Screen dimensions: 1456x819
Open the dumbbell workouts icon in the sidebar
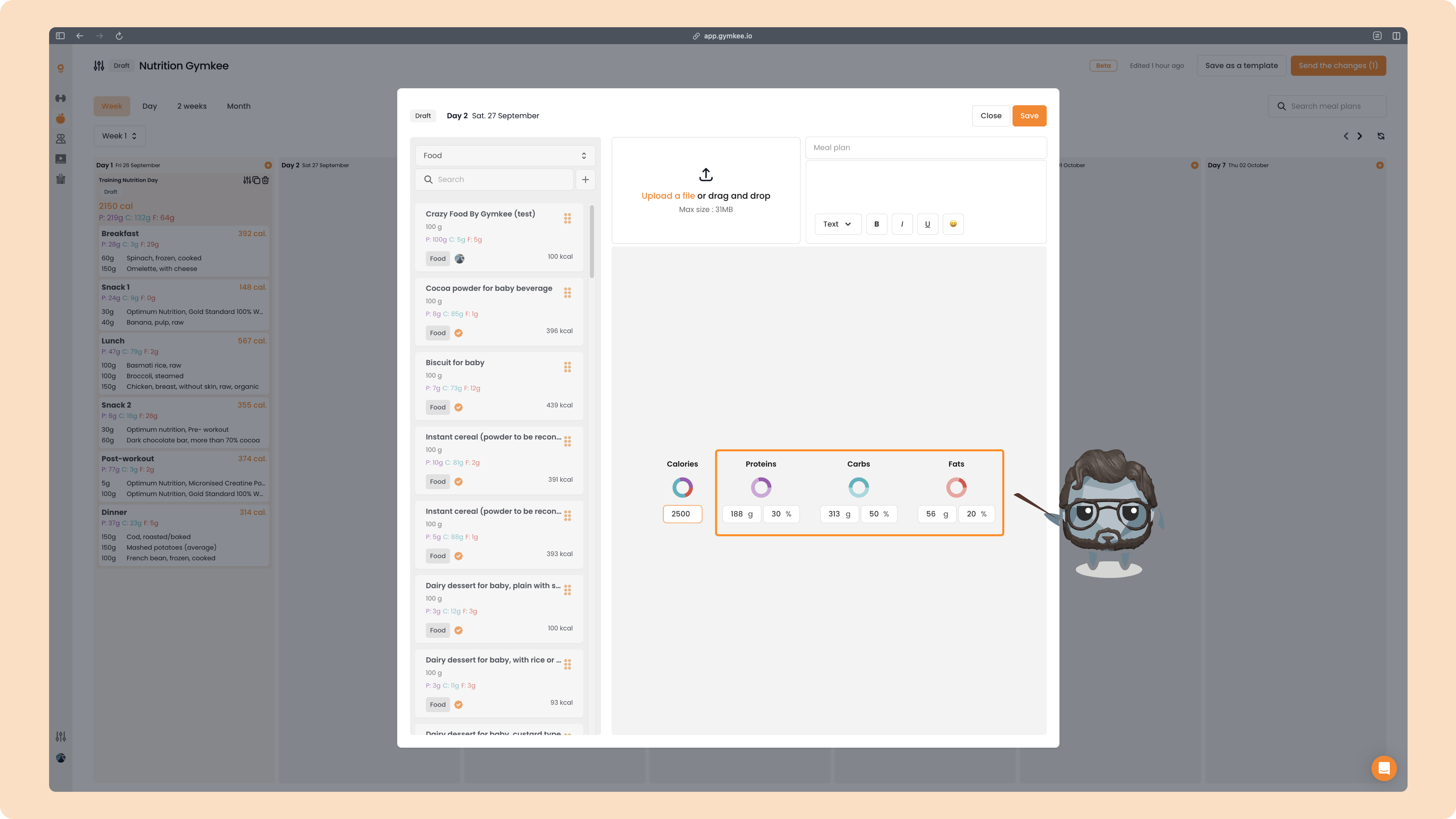pos(60,99)
